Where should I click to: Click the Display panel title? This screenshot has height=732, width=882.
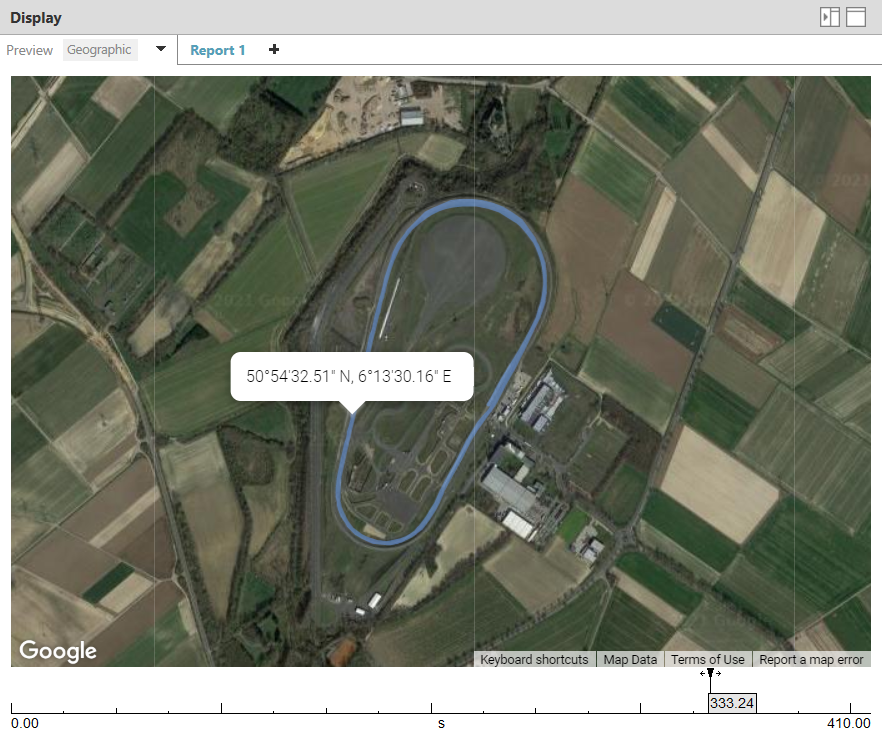pyautogui.click(x=36, y=18)
